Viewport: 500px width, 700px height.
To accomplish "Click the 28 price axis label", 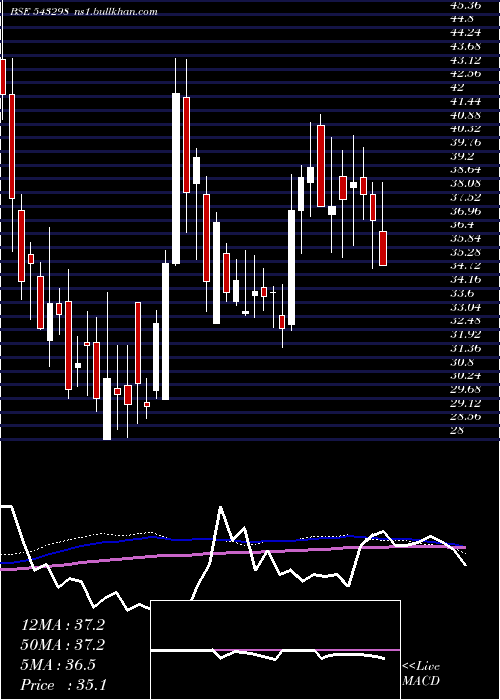I will 458,430.
